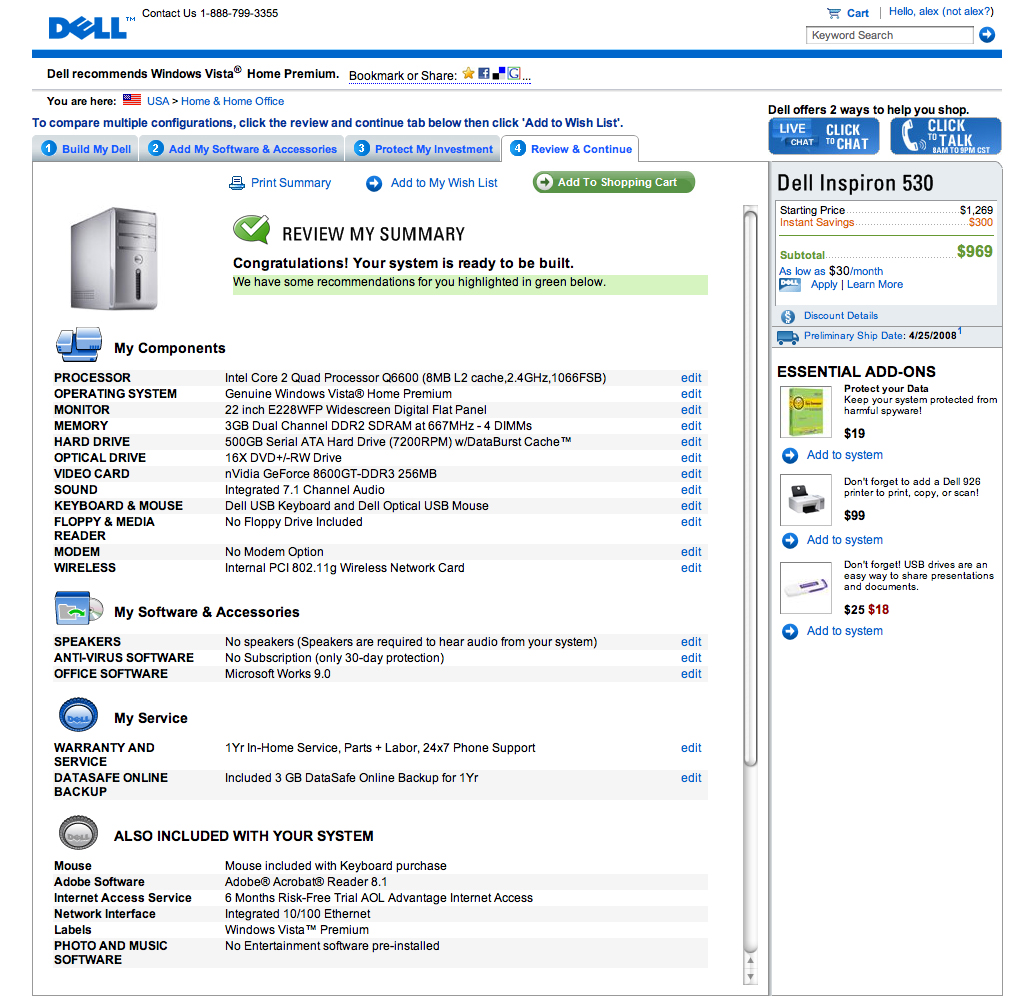Click the shipping truck icon

pos(787,337)
